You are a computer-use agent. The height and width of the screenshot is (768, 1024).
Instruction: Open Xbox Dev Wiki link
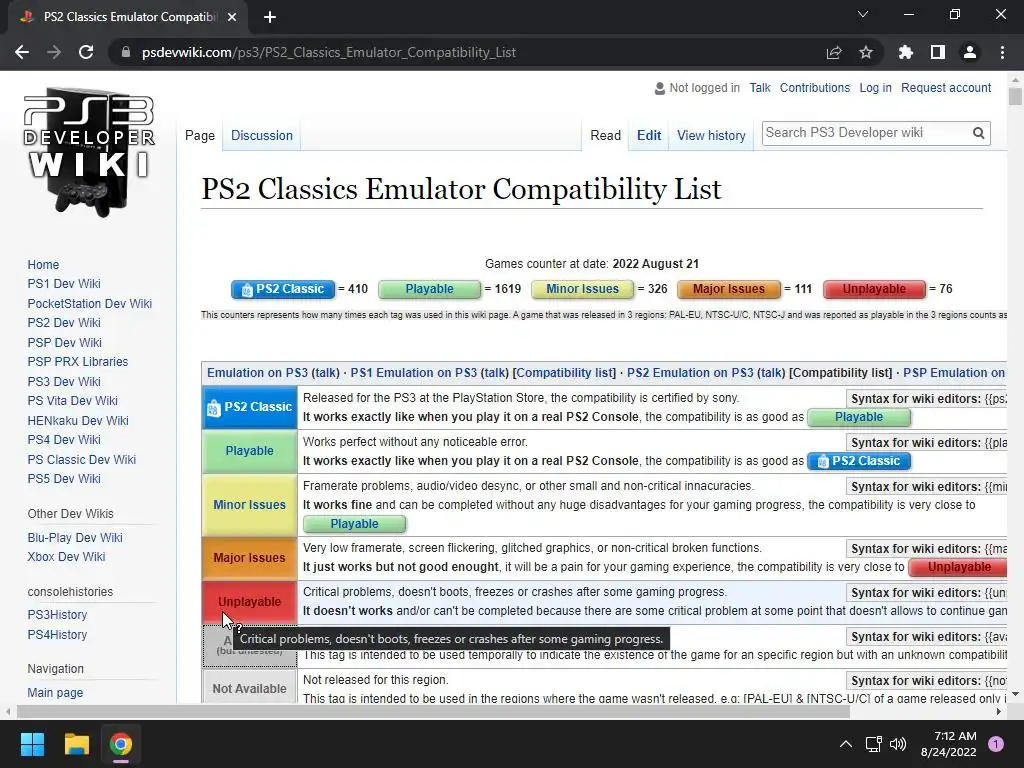[x=67, y=556]
